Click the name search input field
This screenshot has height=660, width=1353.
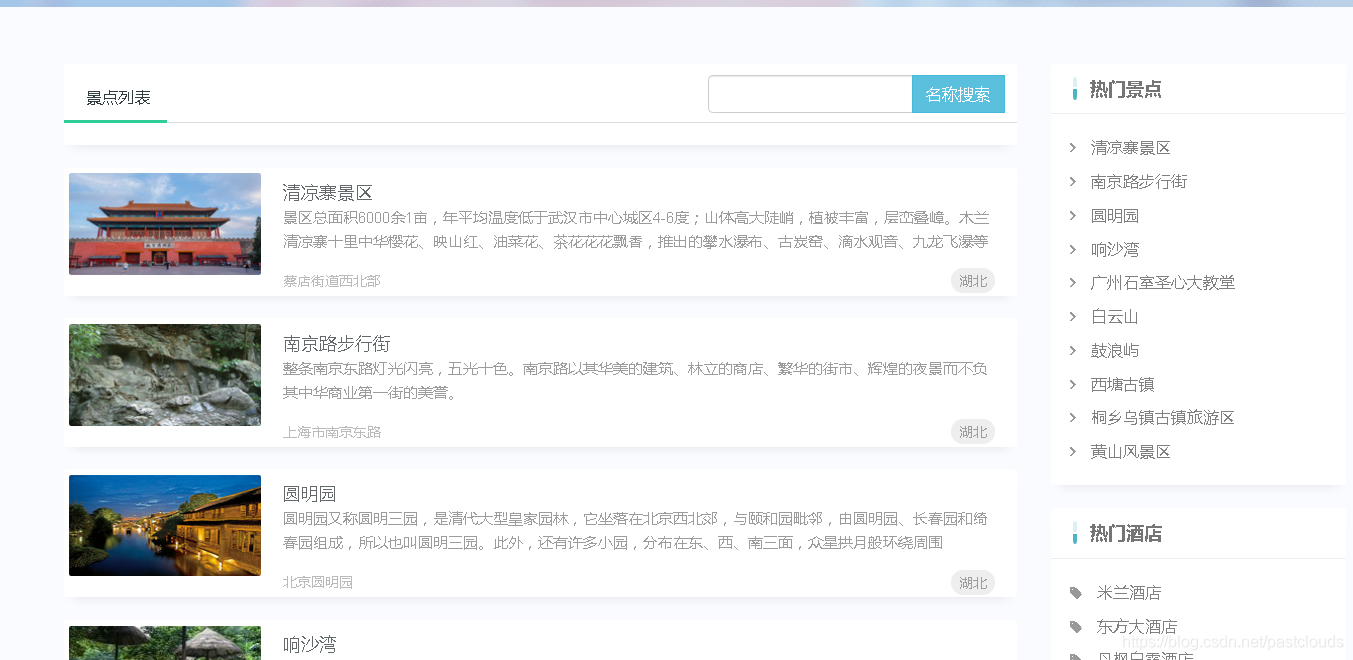[x=810, y=94]
